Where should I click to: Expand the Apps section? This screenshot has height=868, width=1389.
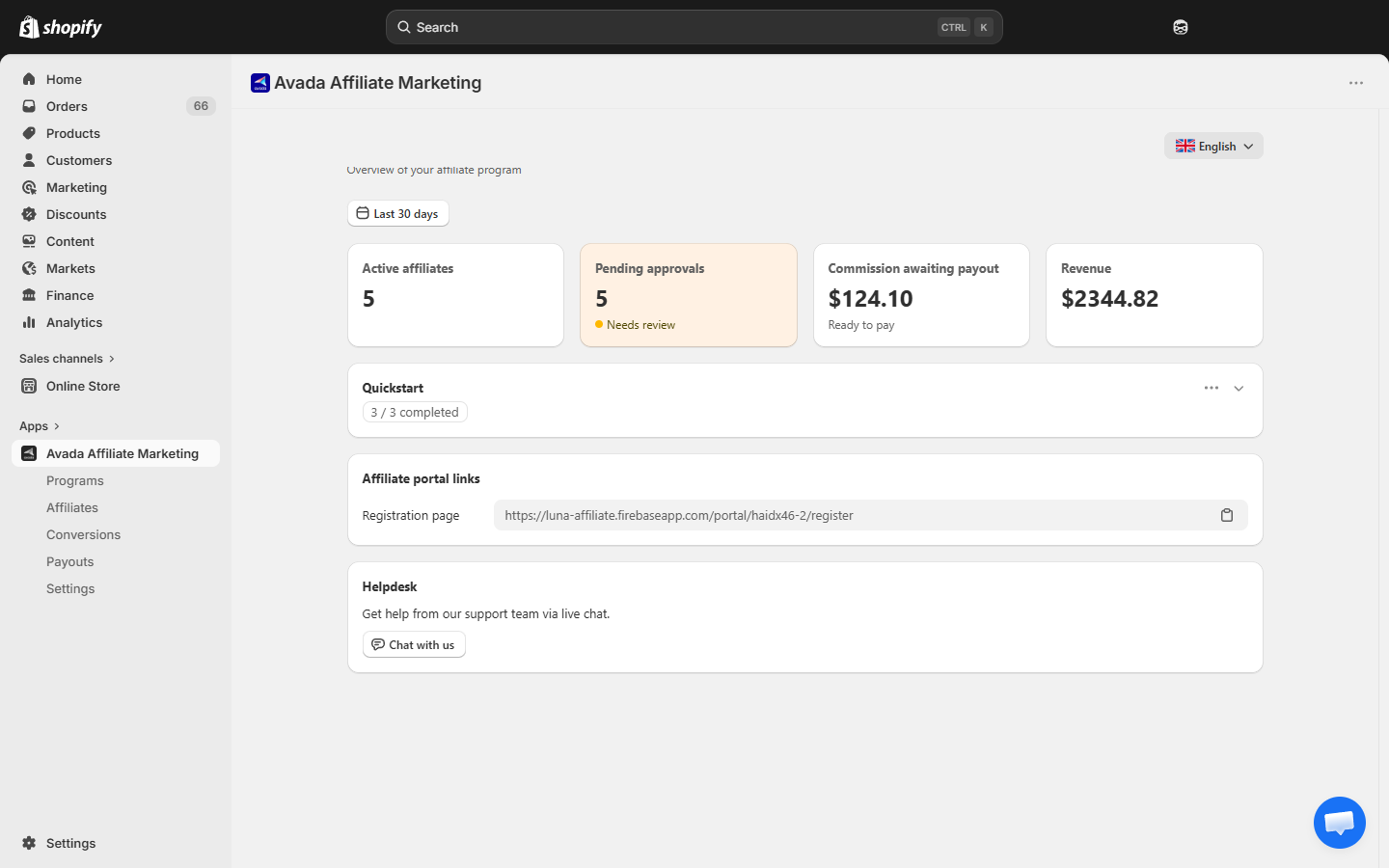[x=40, y=426]
